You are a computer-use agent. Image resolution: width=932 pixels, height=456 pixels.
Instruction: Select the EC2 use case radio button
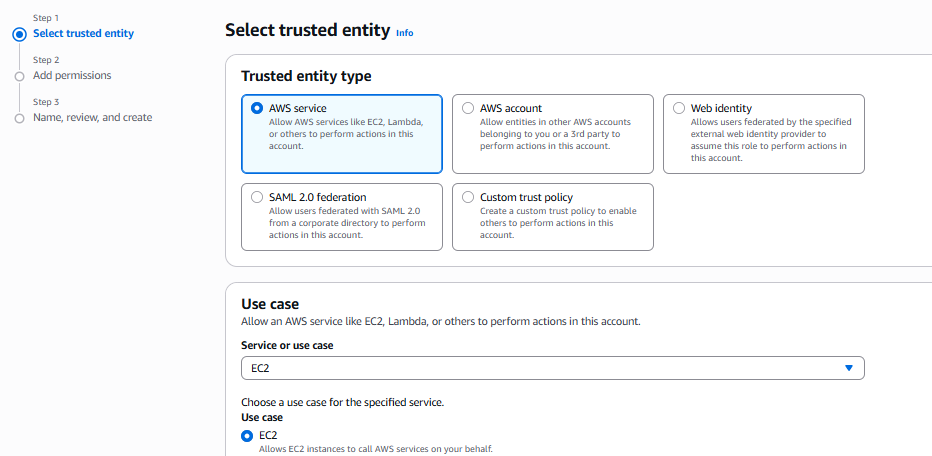[247, 436]
